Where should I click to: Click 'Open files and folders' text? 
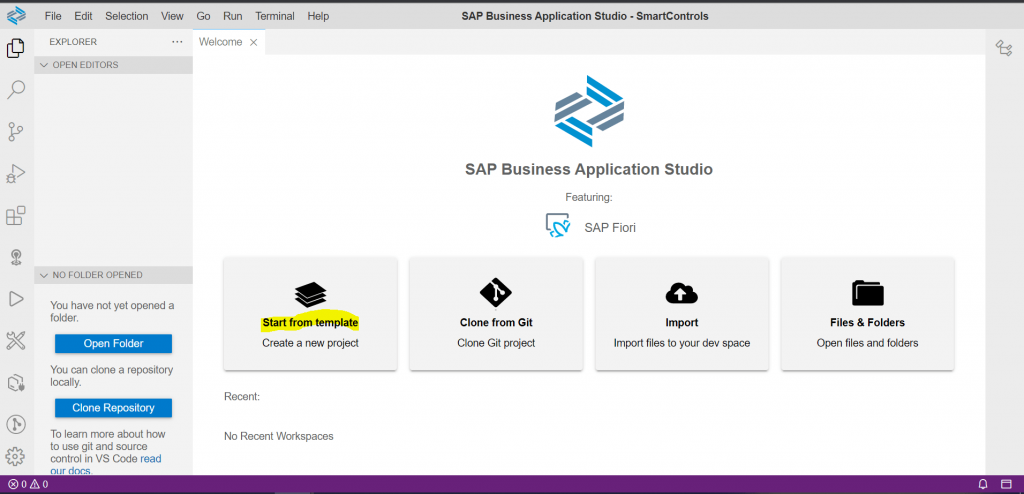coord(867,343)
